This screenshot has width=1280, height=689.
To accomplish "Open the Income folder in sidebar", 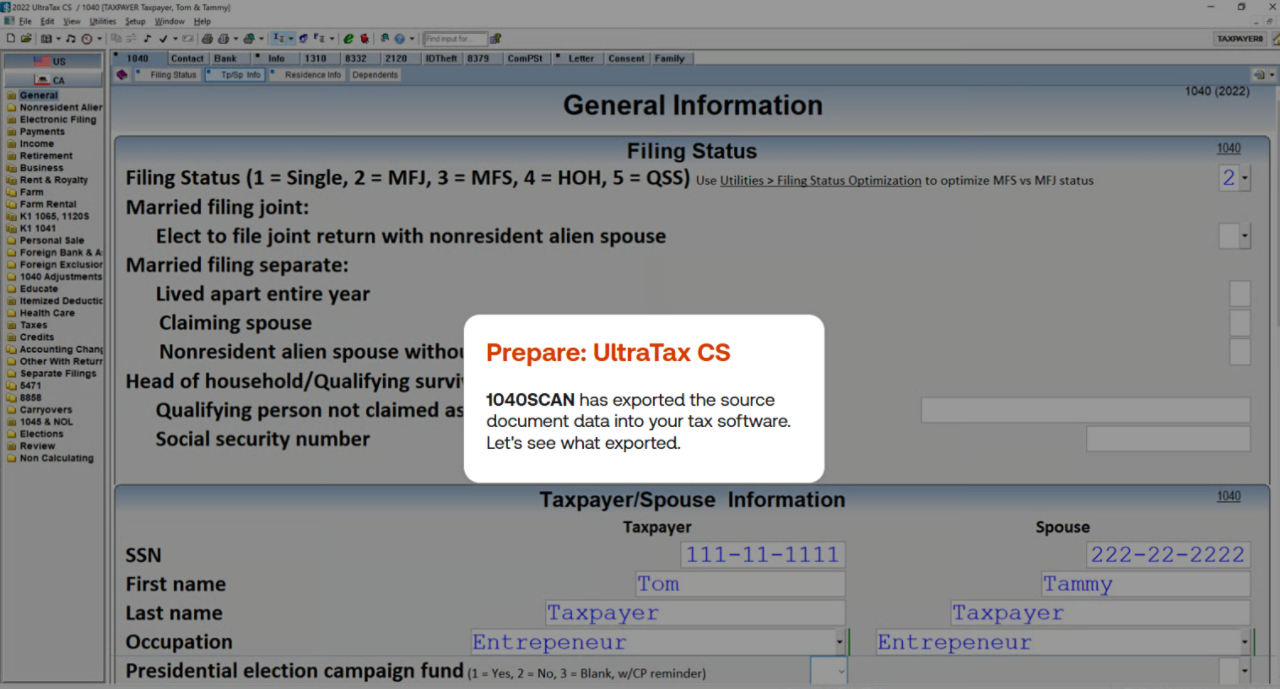I will (37, 144).
